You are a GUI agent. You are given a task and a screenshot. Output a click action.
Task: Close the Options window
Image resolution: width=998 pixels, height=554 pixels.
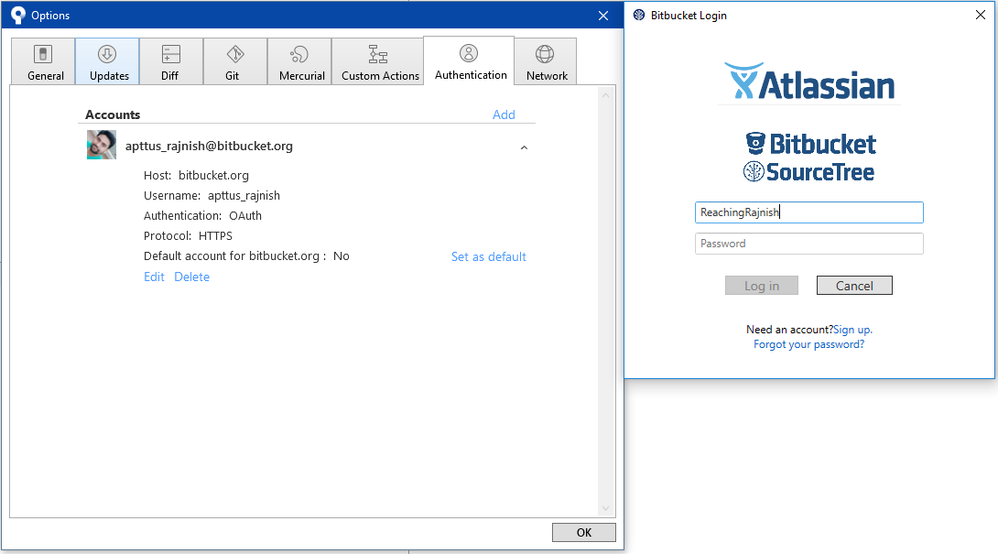point(603,15)
